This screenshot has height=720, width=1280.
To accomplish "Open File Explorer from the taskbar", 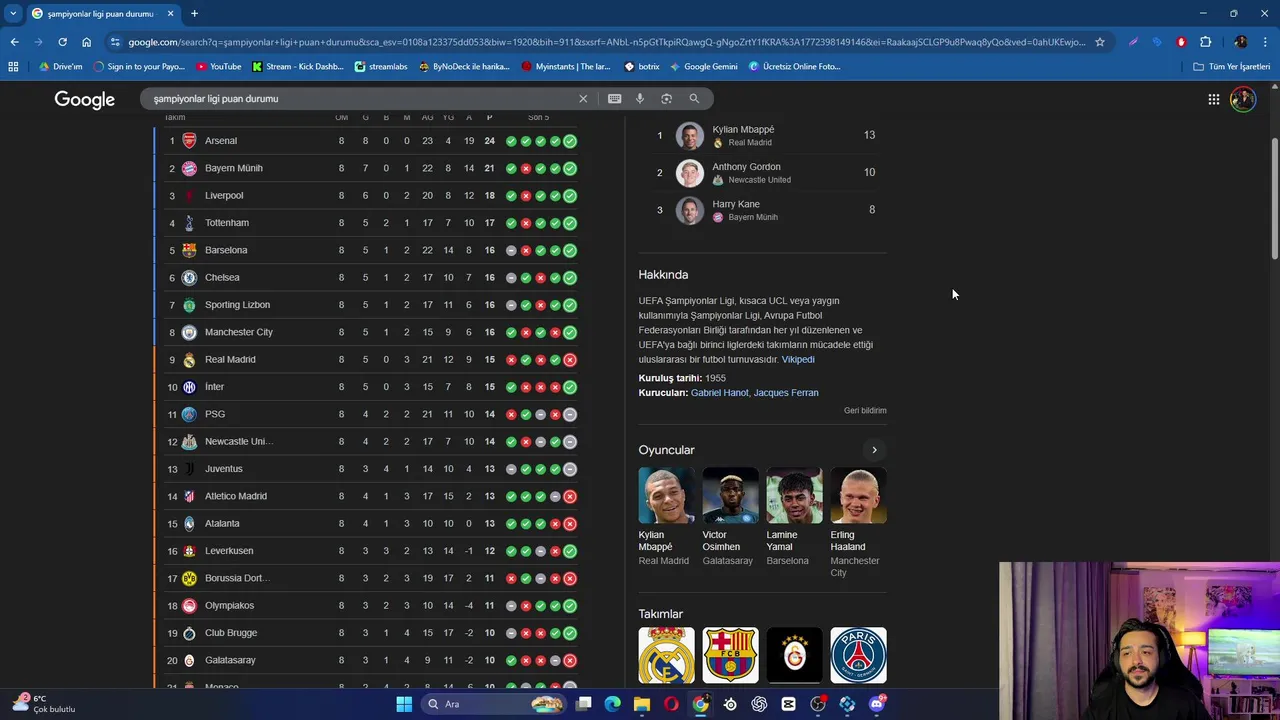I will tap(642, 704).
